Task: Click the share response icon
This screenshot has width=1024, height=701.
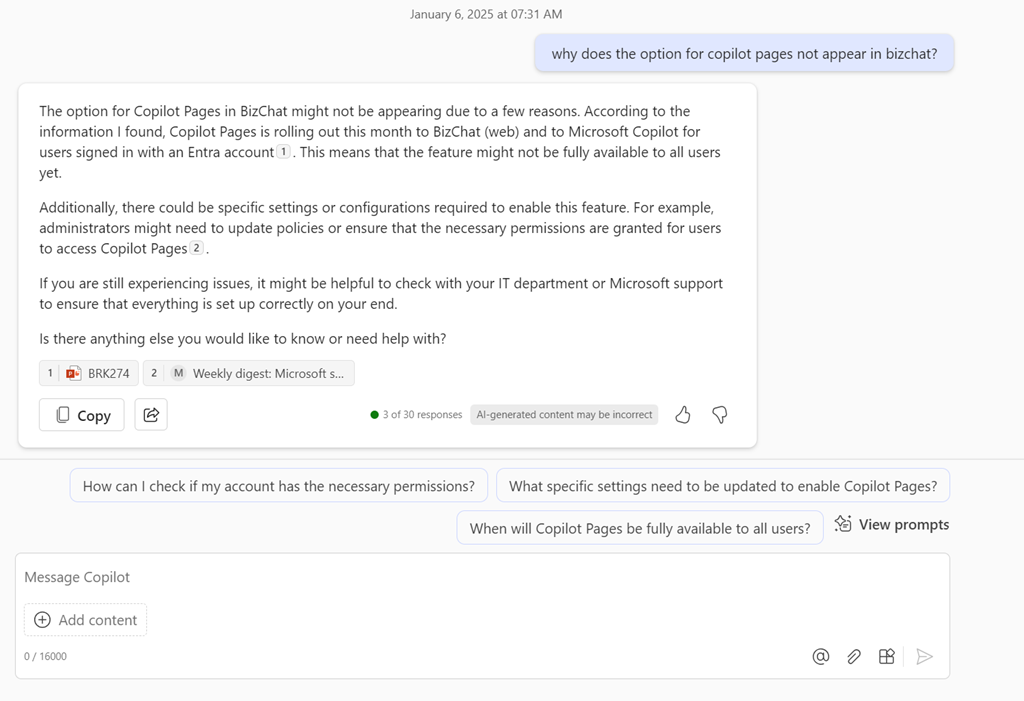Action: pos(151,414)
